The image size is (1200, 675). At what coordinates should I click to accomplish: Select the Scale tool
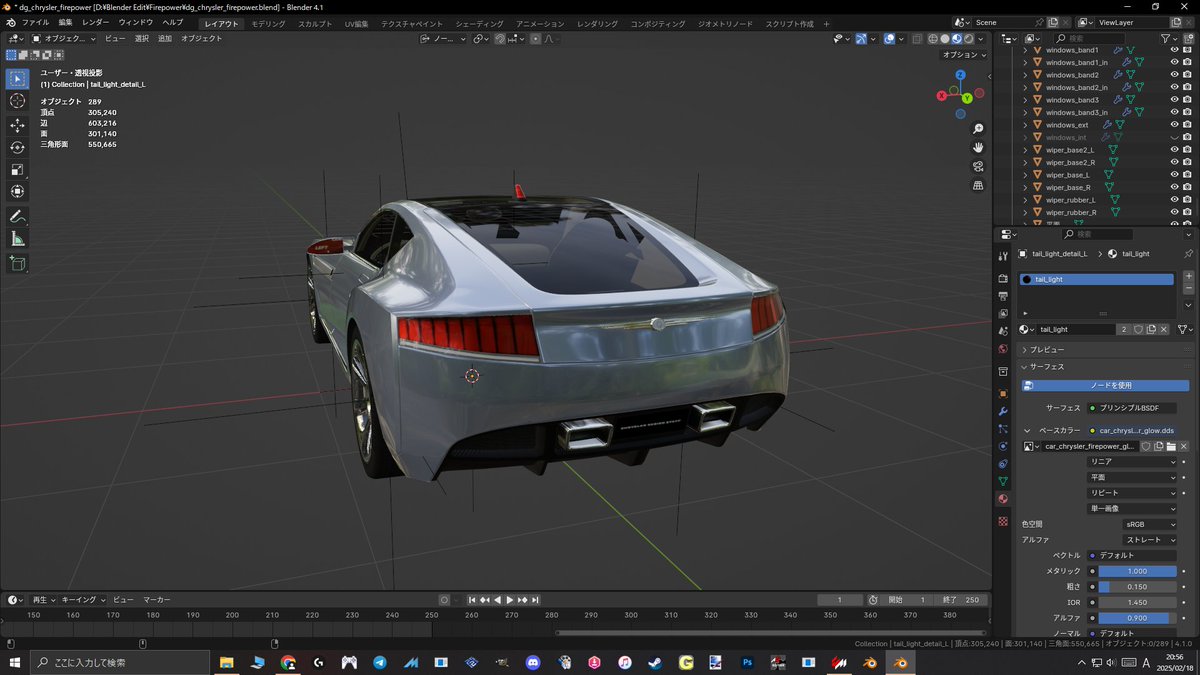pos(18,170)
